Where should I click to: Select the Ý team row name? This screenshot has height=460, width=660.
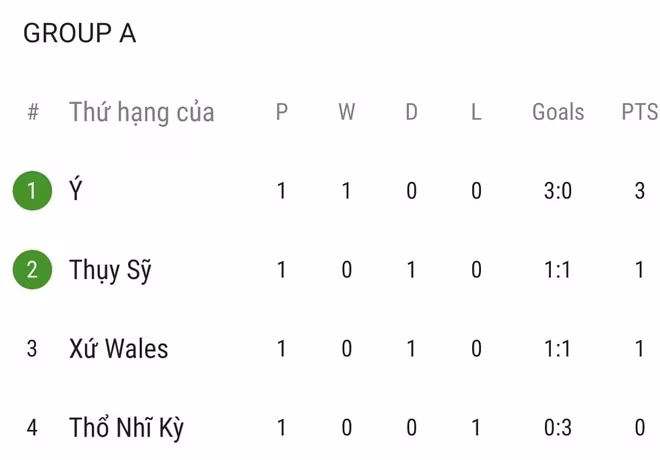tap(76, 190)
